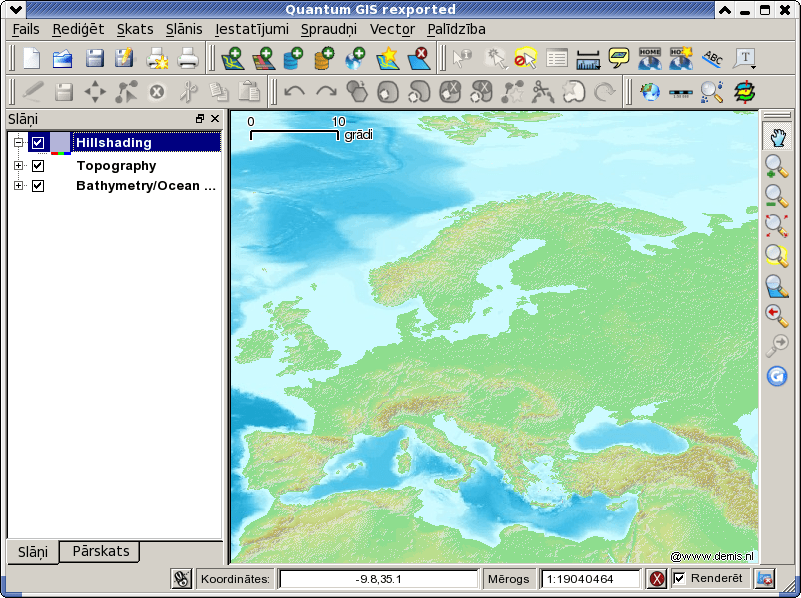
Task: Close the Slāņi panel
Action: pos(215,118)
